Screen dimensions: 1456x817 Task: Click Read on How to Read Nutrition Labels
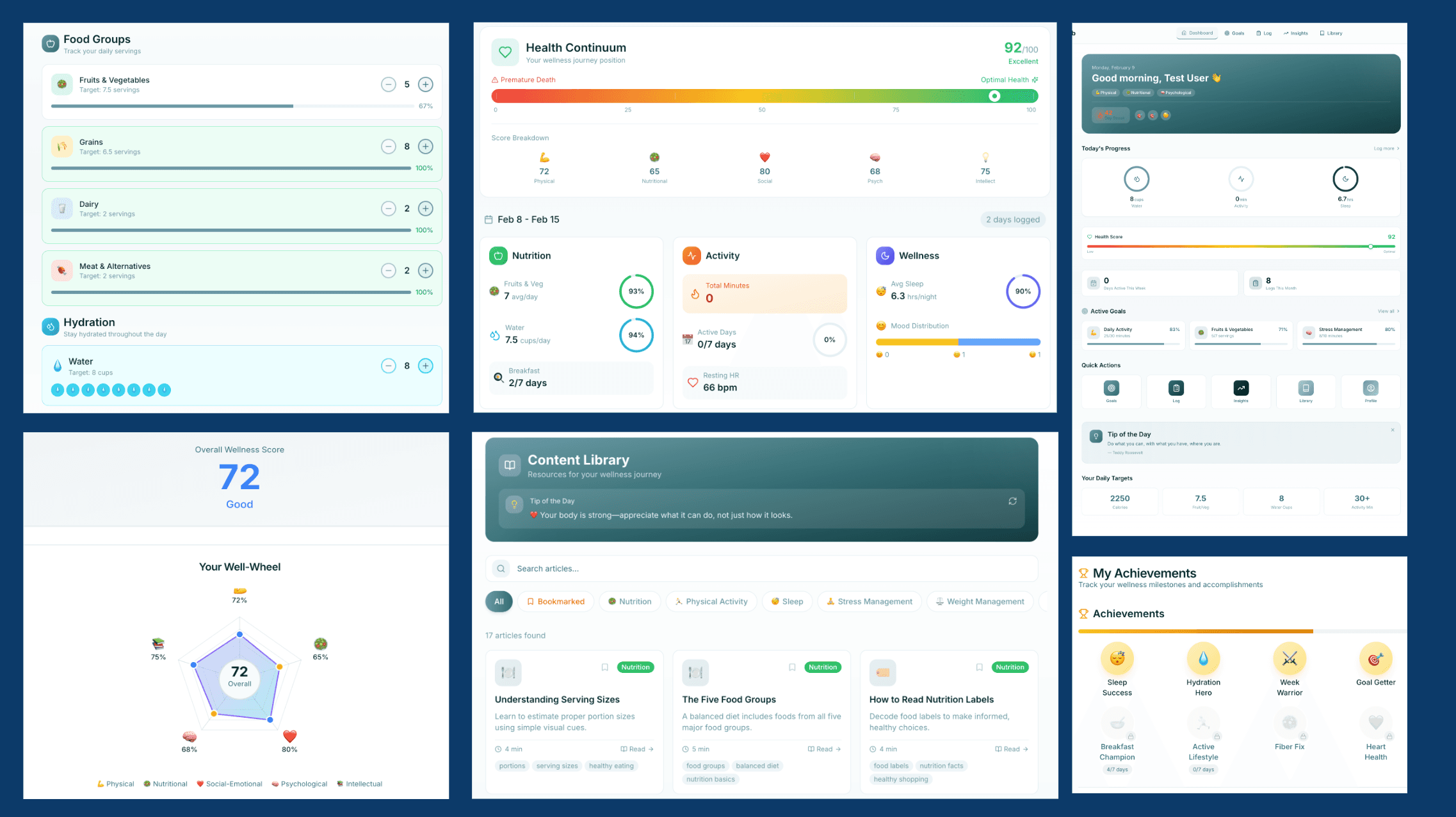click(x=1010, y=748)
